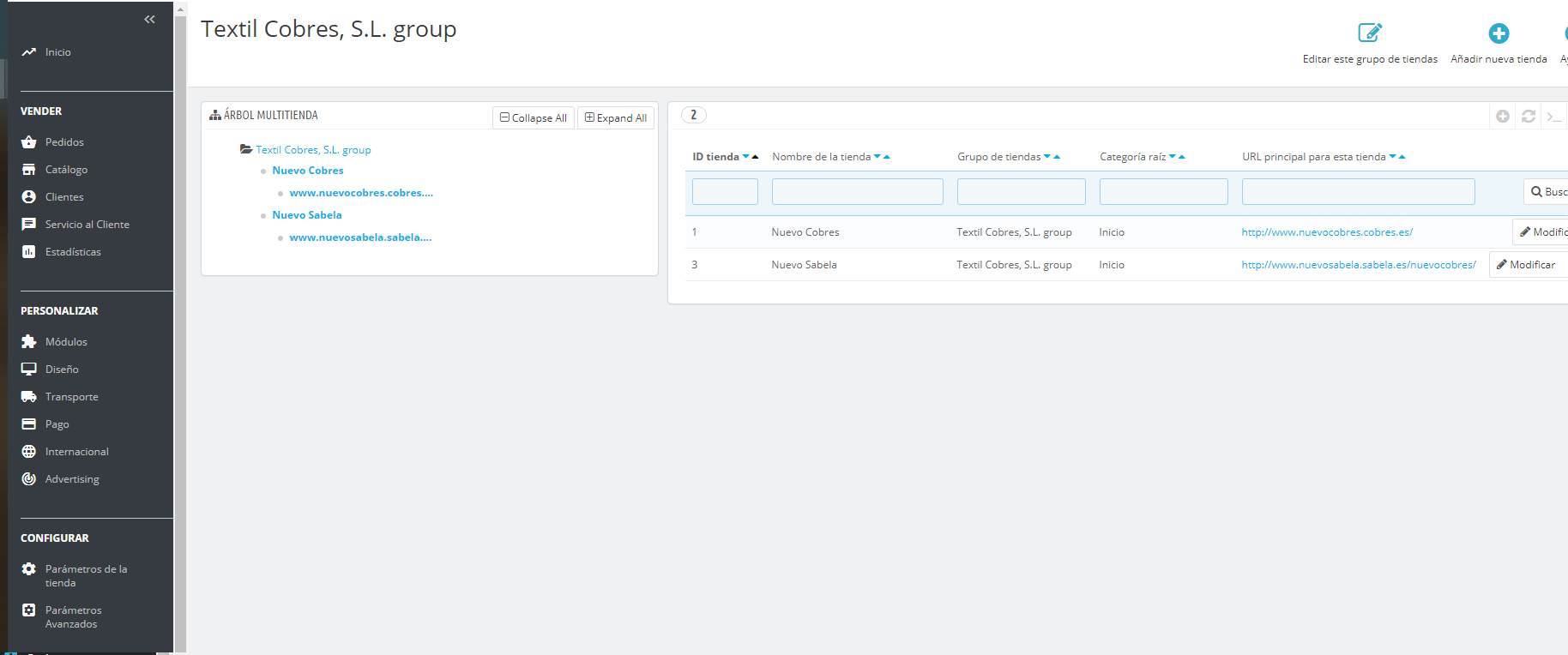Image resolution: width=1568 pixels, height=655 pixels.
Task: Click the Internacional globe icon
Action: [x=29, y=451]
